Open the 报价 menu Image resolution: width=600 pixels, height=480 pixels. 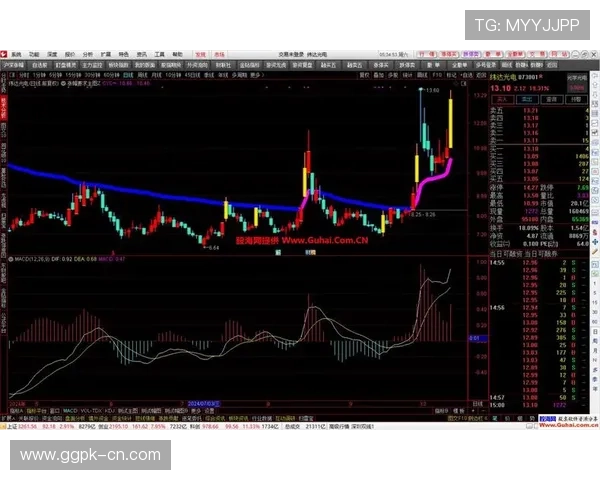pyautogui.click(x=70, y=55)
